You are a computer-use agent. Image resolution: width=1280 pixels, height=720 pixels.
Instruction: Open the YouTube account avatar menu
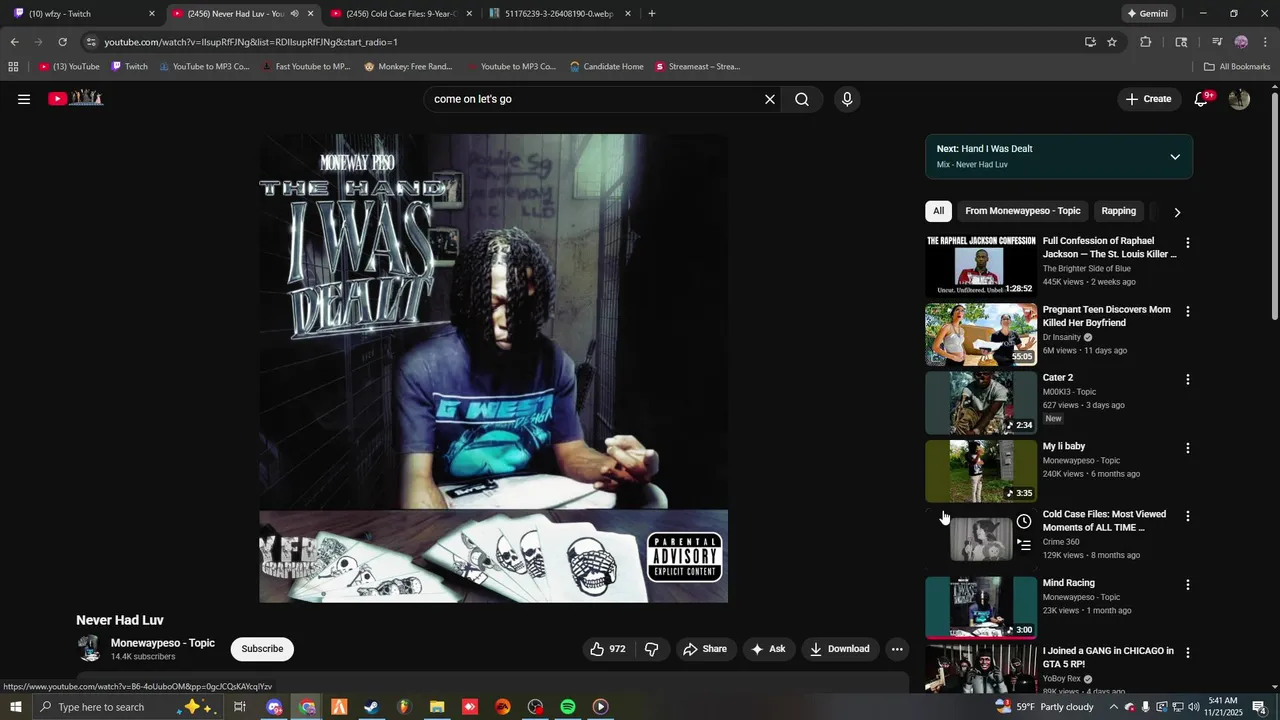[x=1239, y=99]
